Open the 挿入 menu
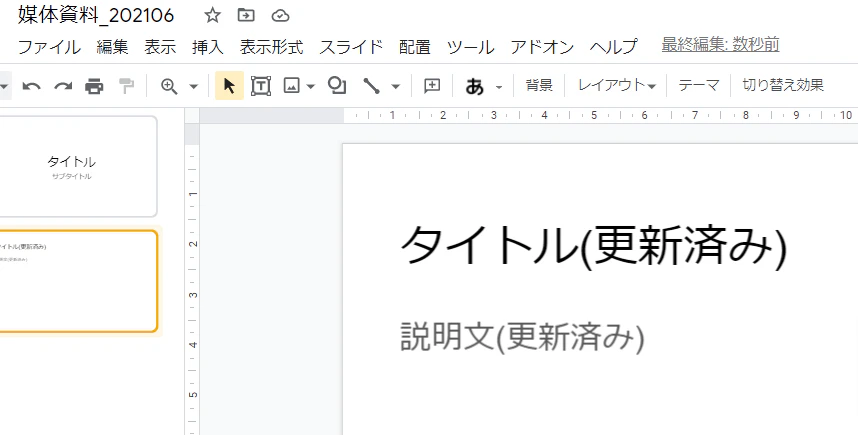 click(208, 47)
